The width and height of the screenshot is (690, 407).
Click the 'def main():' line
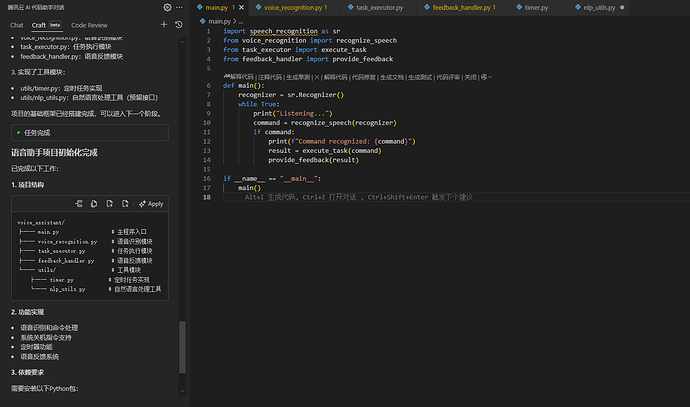(244, 85)
